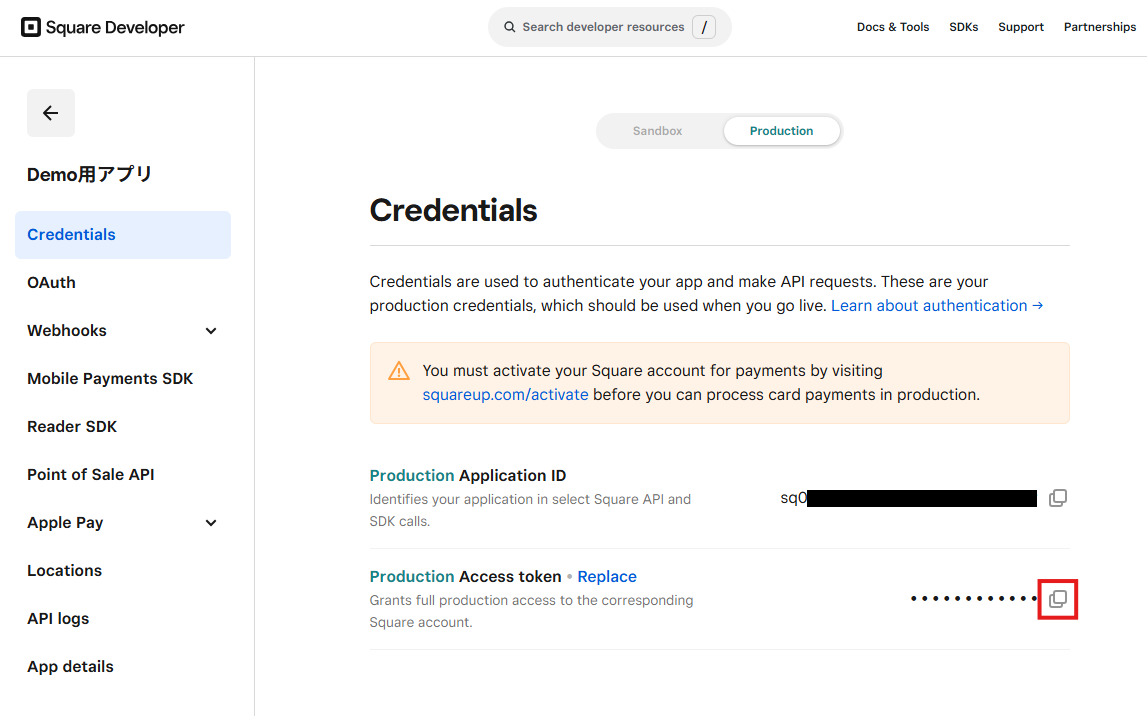This screenshot has width=1147, height=716.
Task: Copy the Production Access token
Action: [1057, 599]
